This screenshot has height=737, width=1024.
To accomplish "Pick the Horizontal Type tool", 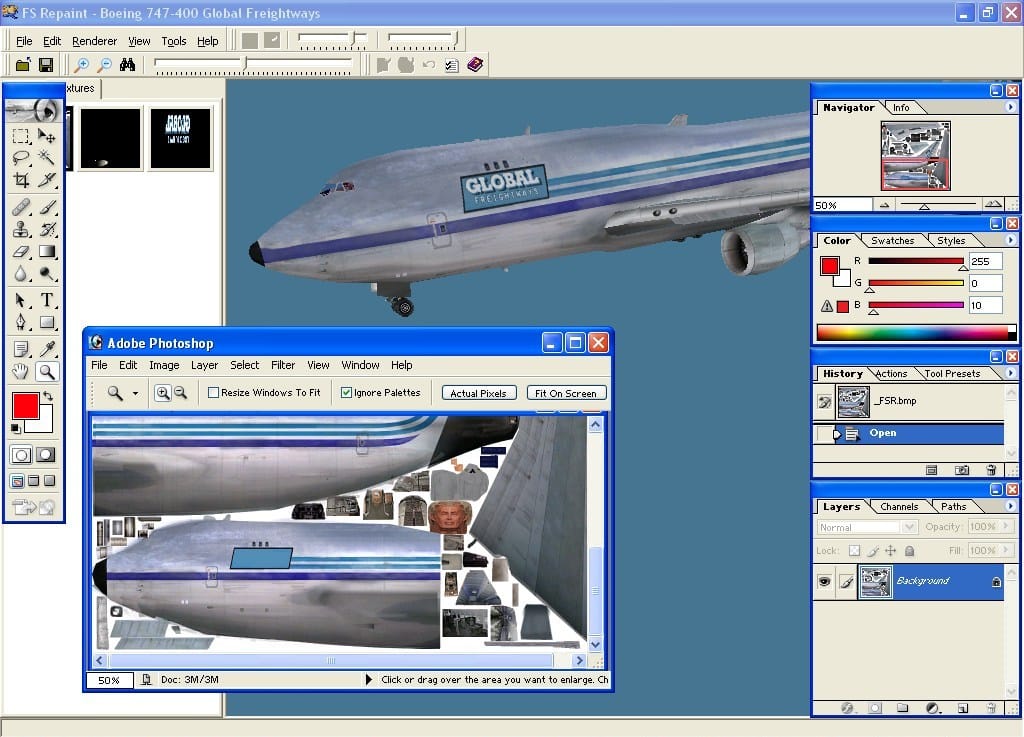I will (47, 300).
